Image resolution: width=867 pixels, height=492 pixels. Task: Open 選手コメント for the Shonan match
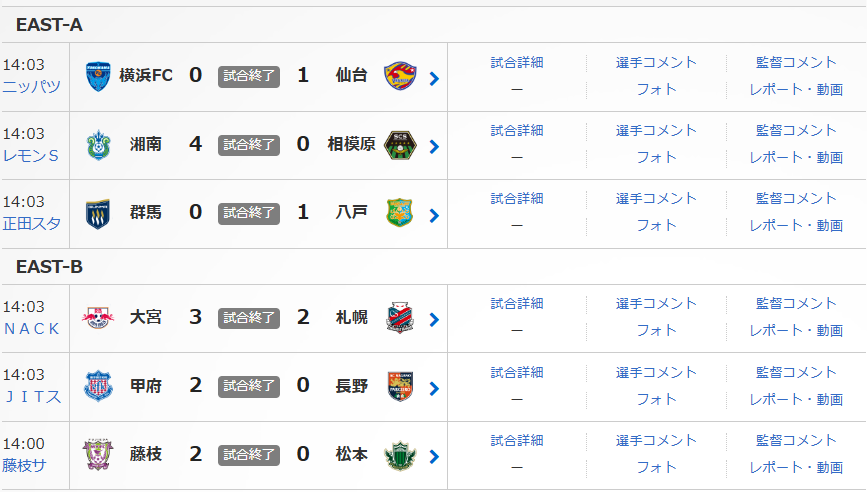click(x=656, y=130)
